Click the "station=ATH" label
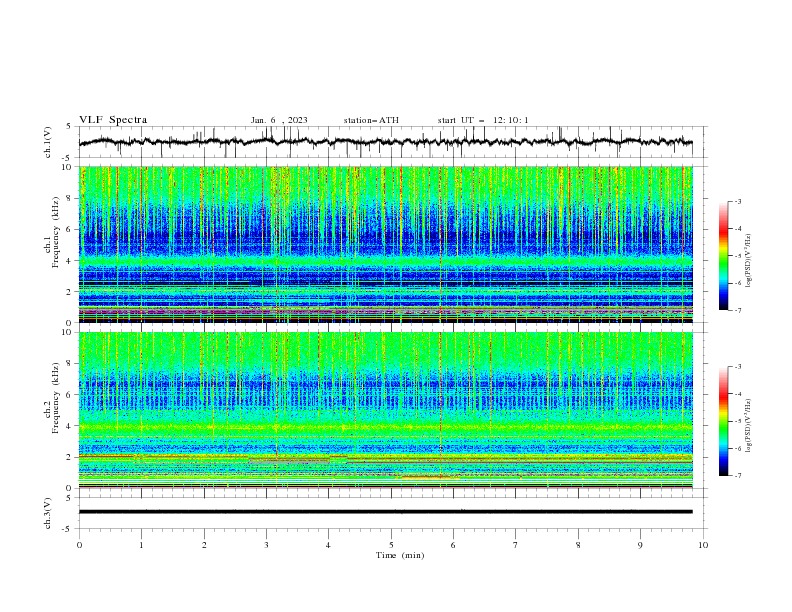 pos(371,120)
